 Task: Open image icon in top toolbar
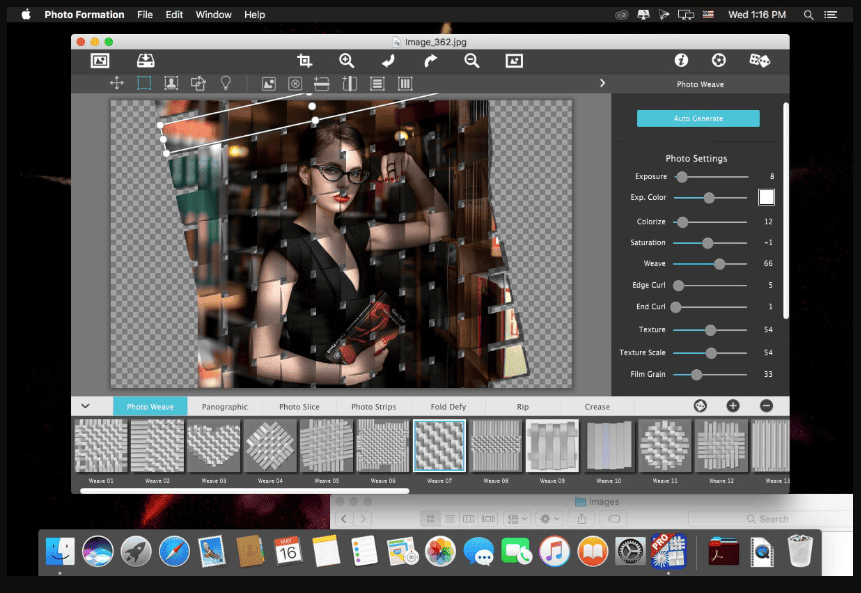click(x=100, y=60)
